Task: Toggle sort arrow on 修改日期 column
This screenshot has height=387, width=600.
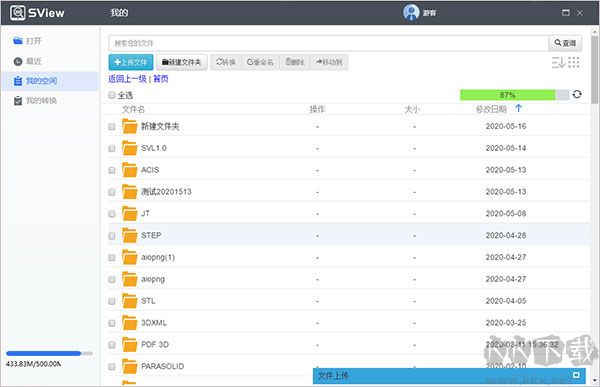Action: [518, 108]
